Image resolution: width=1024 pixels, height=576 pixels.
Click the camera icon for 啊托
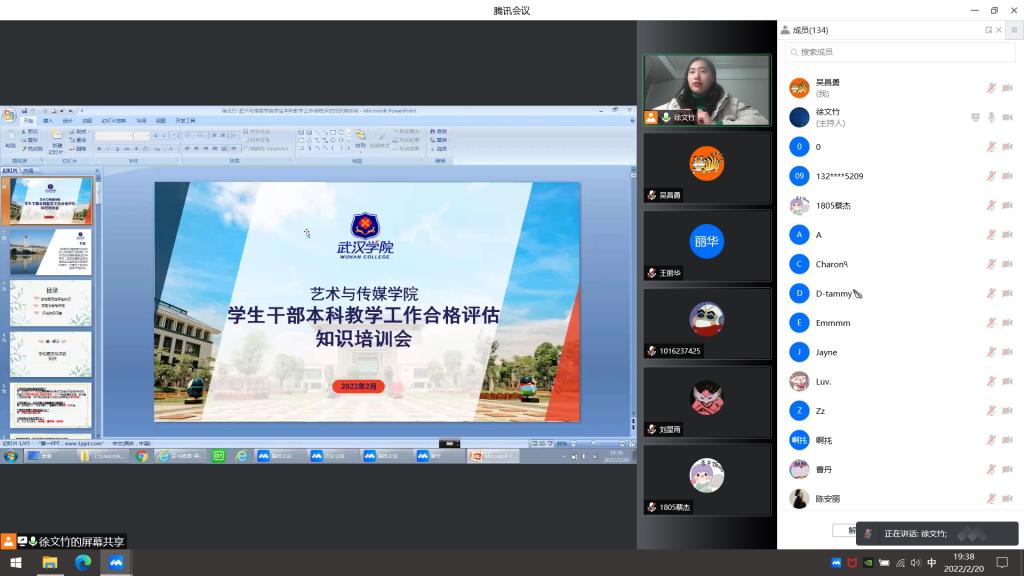click(x=1008, y=440)
